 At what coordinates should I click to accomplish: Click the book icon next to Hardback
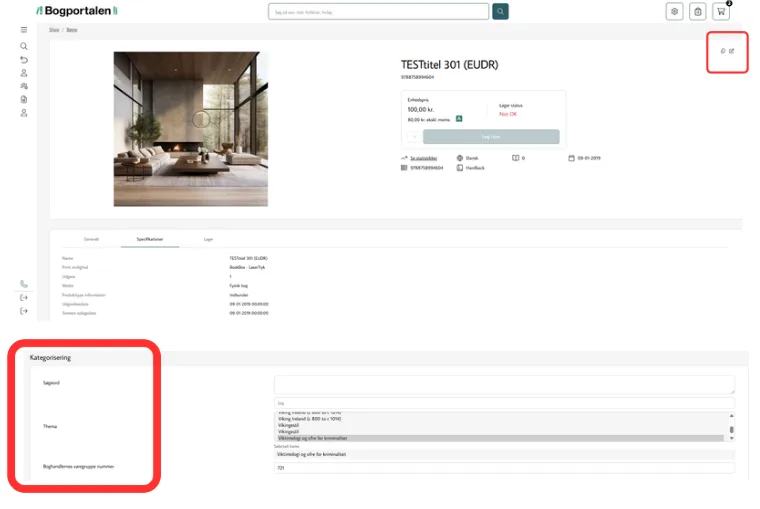point(459,168)
